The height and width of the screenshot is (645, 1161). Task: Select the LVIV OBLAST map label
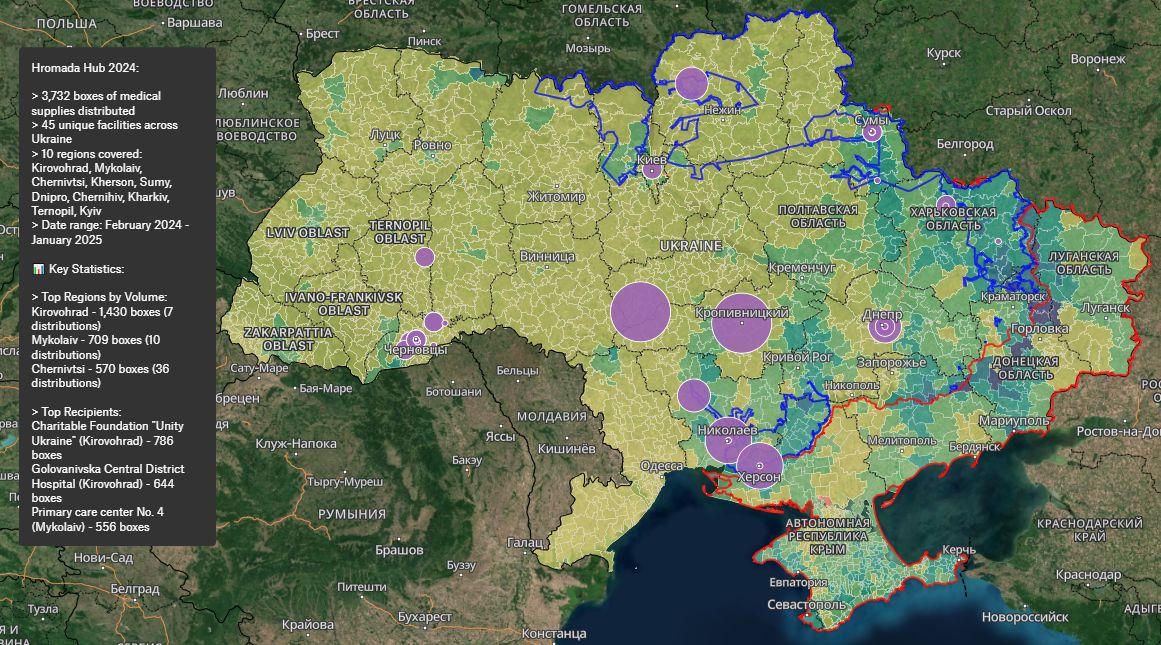(307, 233)
